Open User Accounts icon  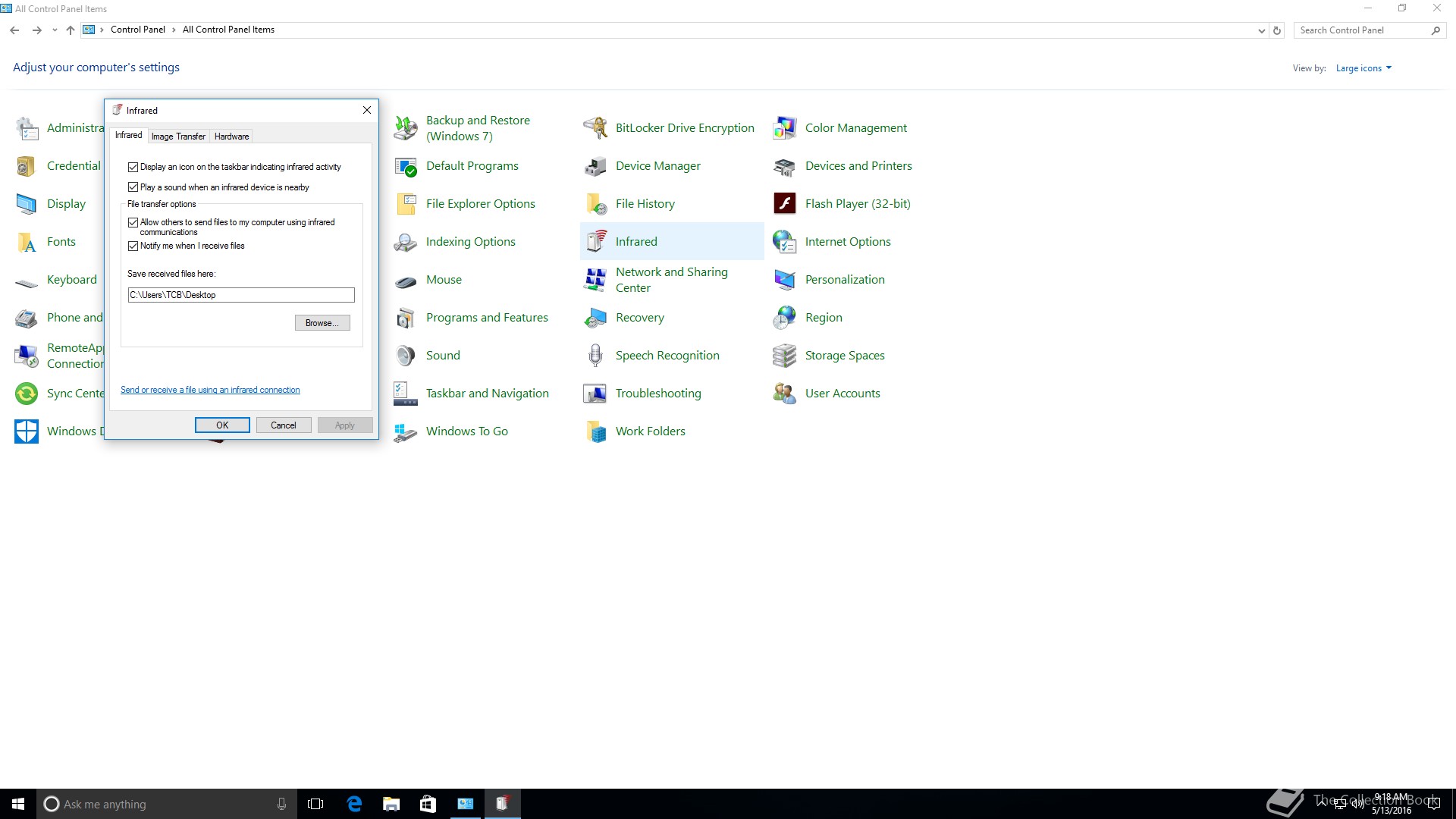point(785,394)
